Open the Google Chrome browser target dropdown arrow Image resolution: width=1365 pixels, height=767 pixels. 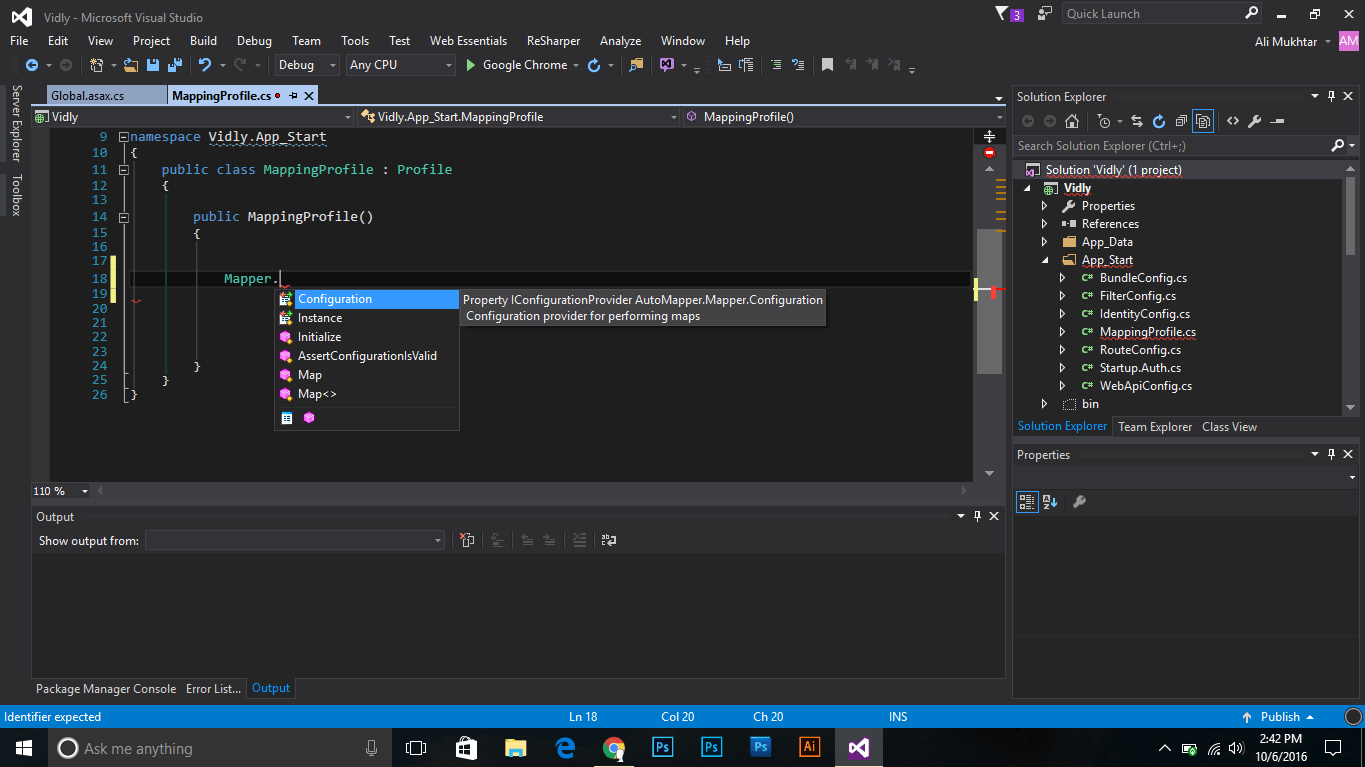point(576,65)
